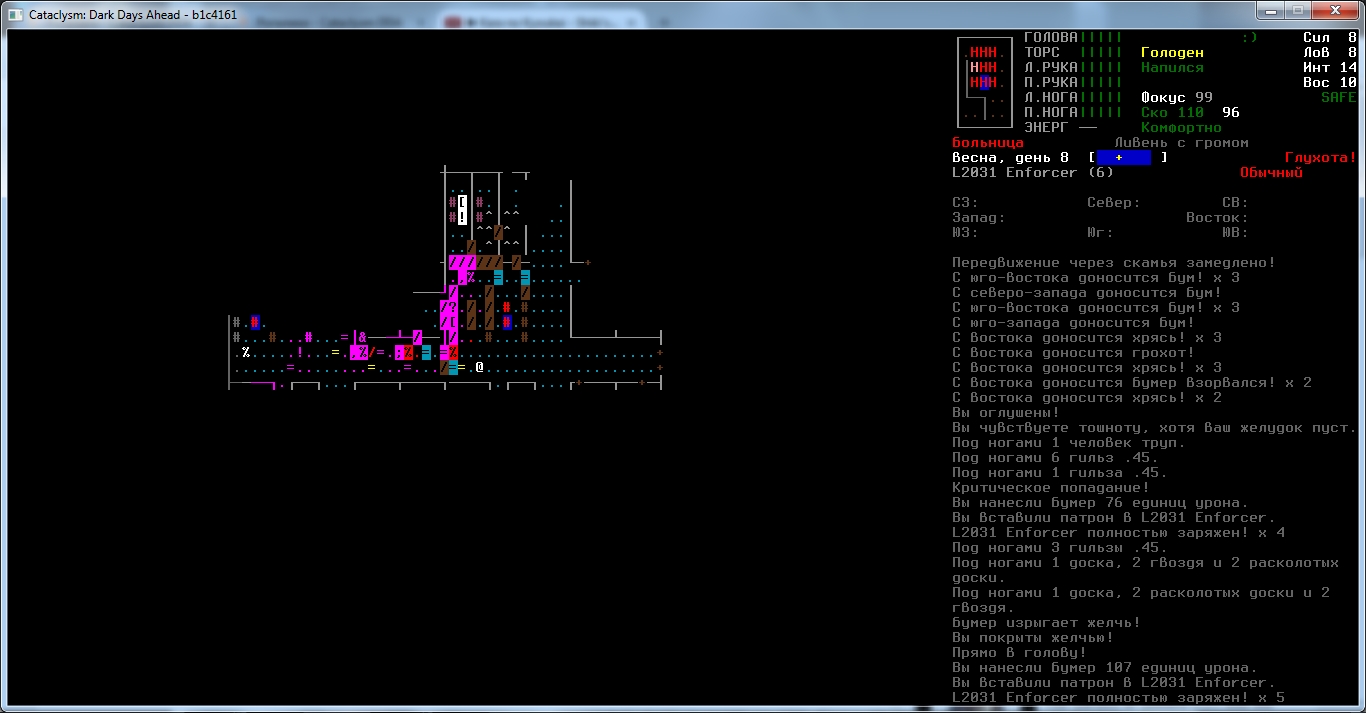This screenshot has height=713, width=1366.
Task: Click the Ливень с громом weather text
Action: pos(1182,142)
